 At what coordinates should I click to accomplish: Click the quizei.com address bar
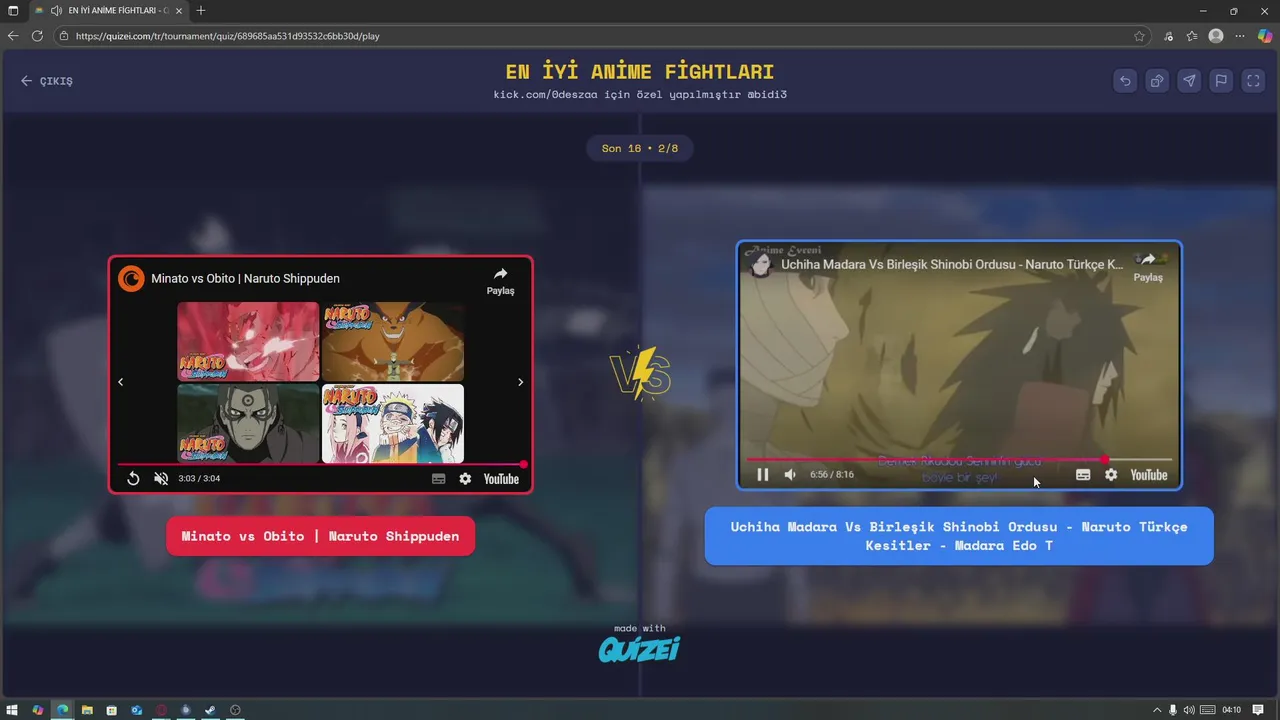tap(600, 36)
